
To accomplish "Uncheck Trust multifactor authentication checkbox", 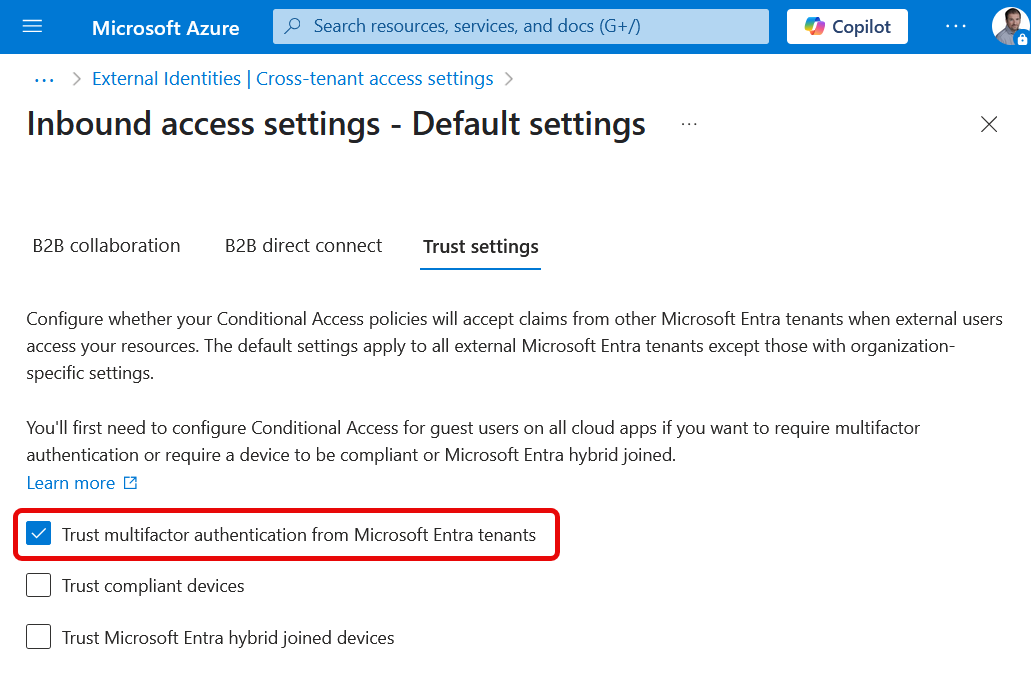I will pyautogui.click(x=39, y=534).
